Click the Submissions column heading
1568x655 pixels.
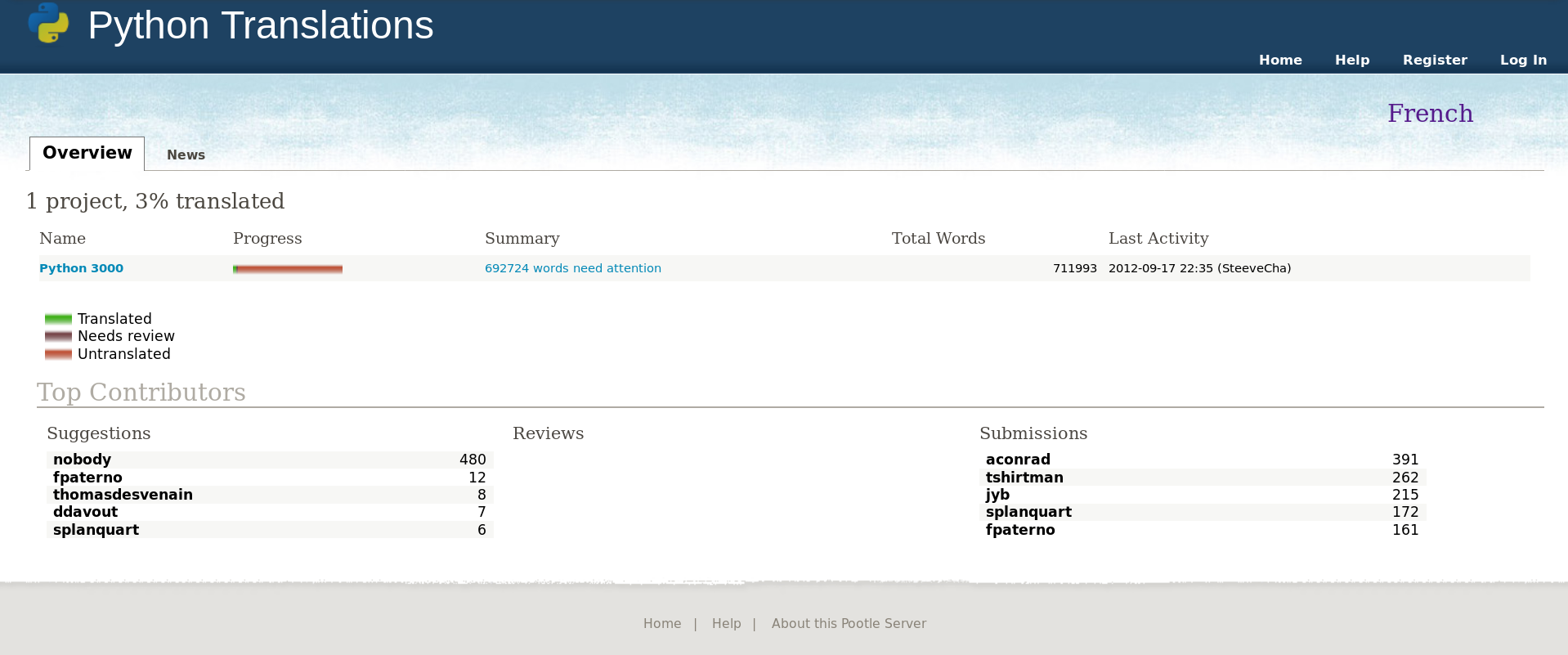[1033, 433]
